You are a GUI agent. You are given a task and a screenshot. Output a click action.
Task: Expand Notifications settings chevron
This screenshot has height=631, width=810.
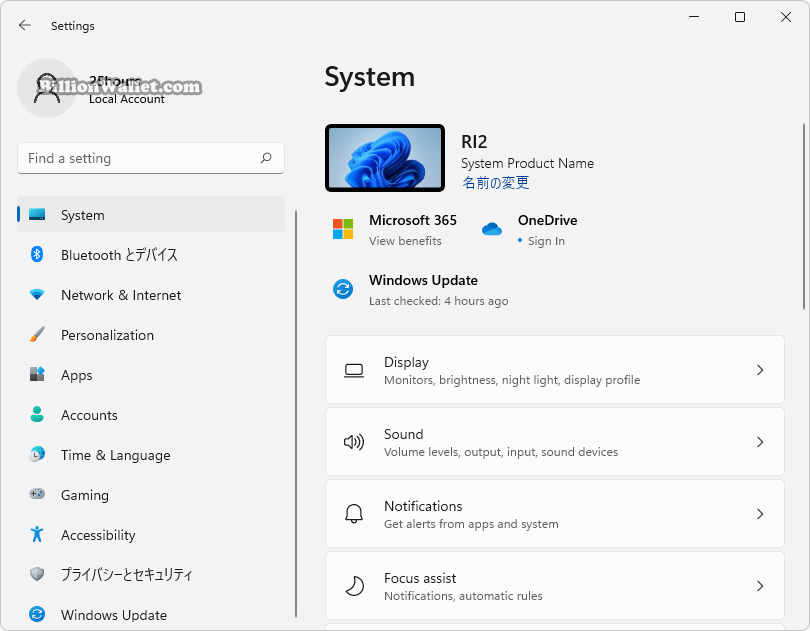pyautogui.click(x=760, y=514)
